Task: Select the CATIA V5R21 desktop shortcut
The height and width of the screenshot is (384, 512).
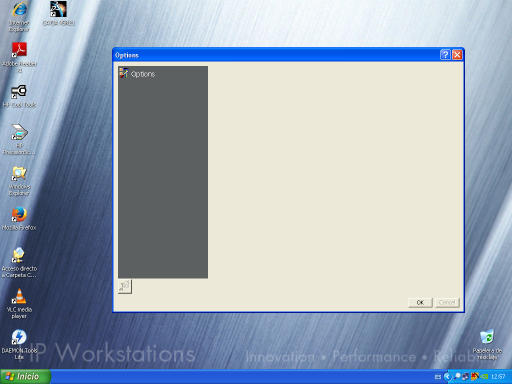Action: [58, 14]
